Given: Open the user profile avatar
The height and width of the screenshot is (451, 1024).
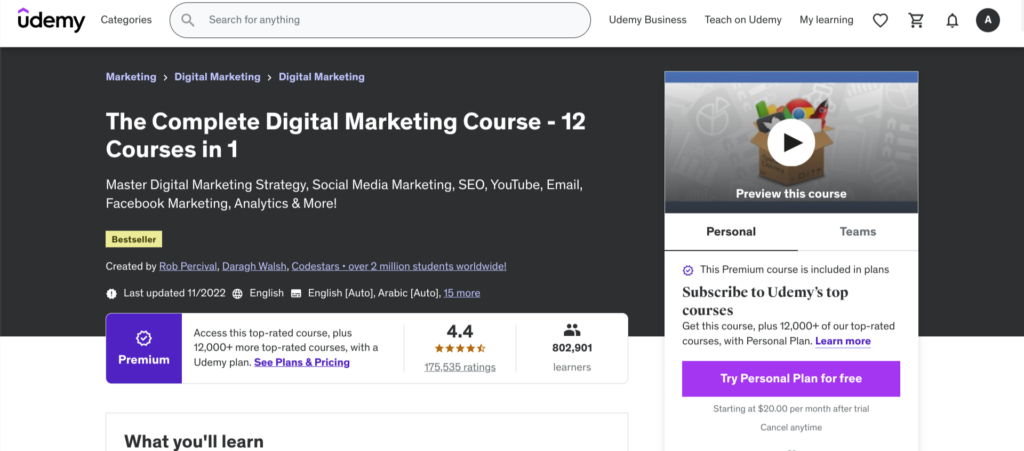Looking at the screenshot, I should point(987,20).
